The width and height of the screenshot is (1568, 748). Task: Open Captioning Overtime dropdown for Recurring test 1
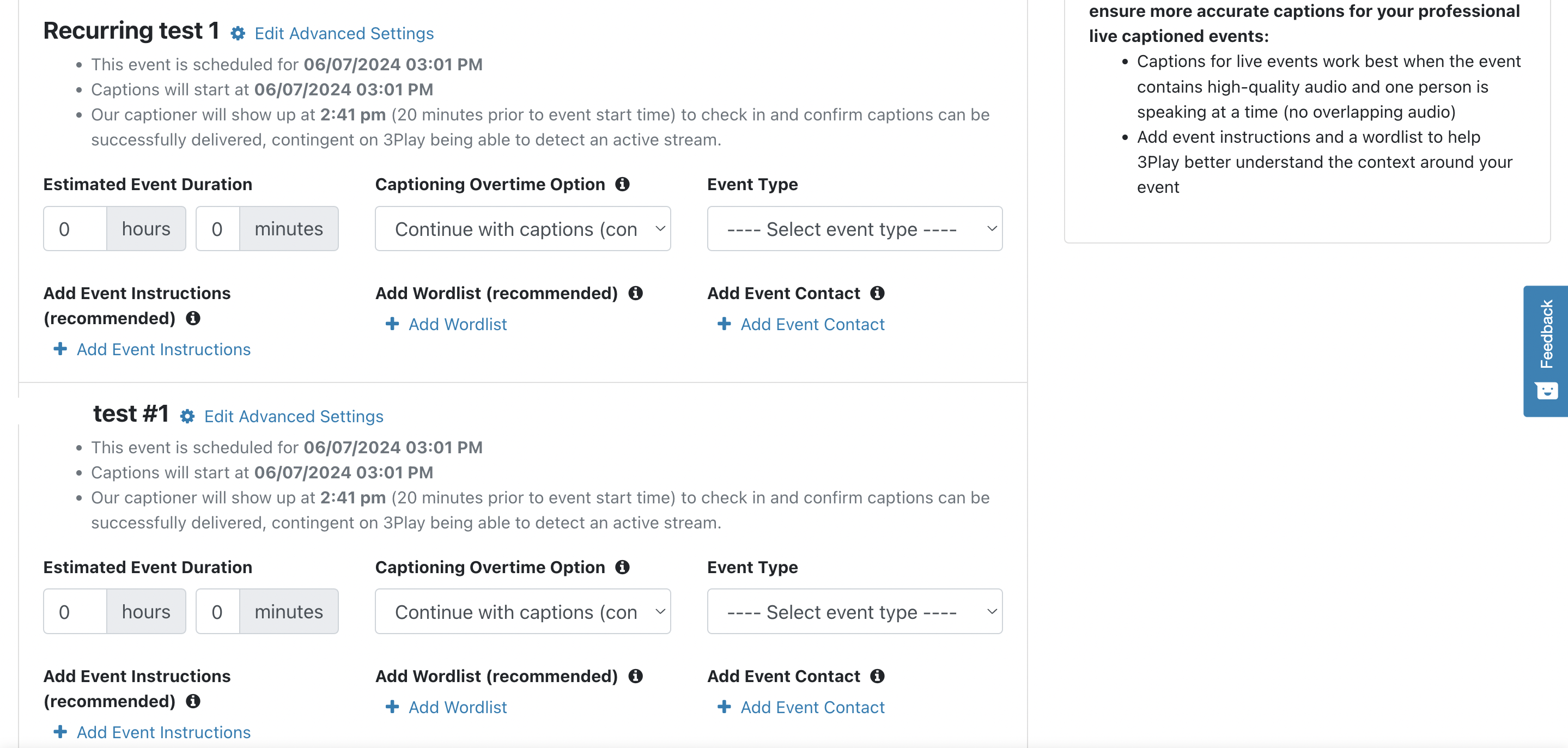[x=522, y=229]
